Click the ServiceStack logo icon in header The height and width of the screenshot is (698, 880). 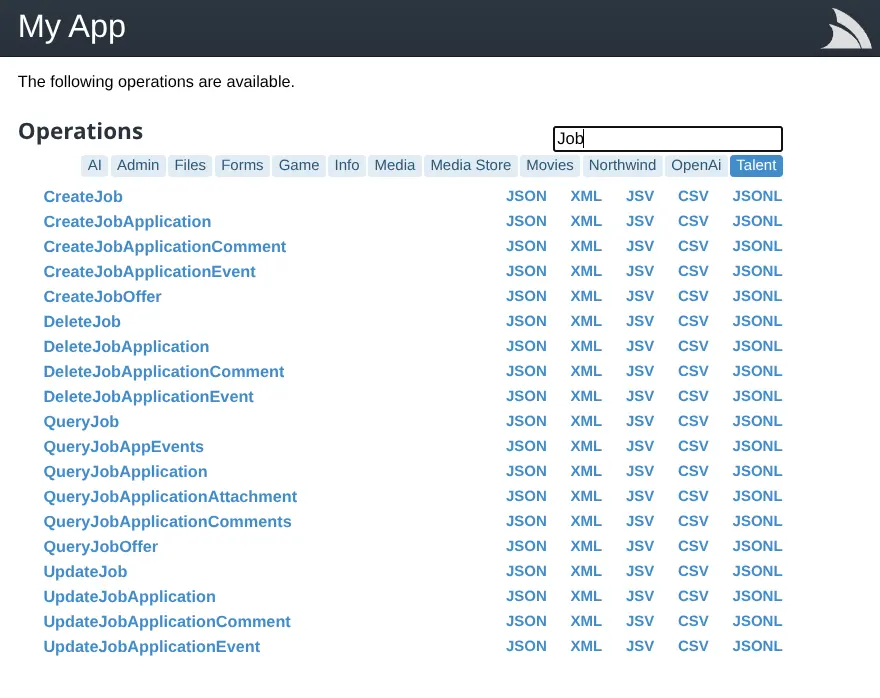(x=846, y=29)
